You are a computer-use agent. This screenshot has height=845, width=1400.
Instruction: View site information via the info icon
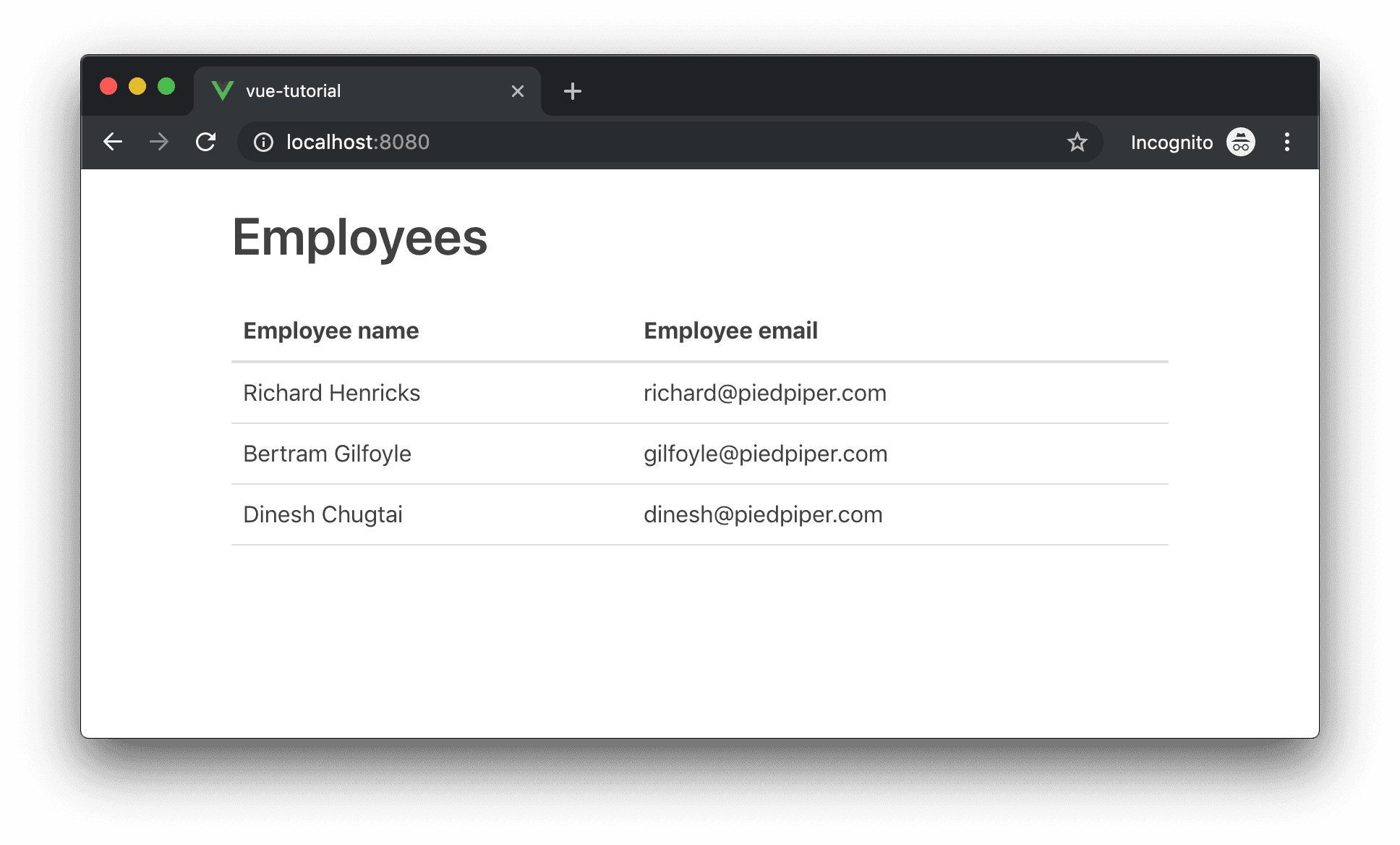(263, 143)
